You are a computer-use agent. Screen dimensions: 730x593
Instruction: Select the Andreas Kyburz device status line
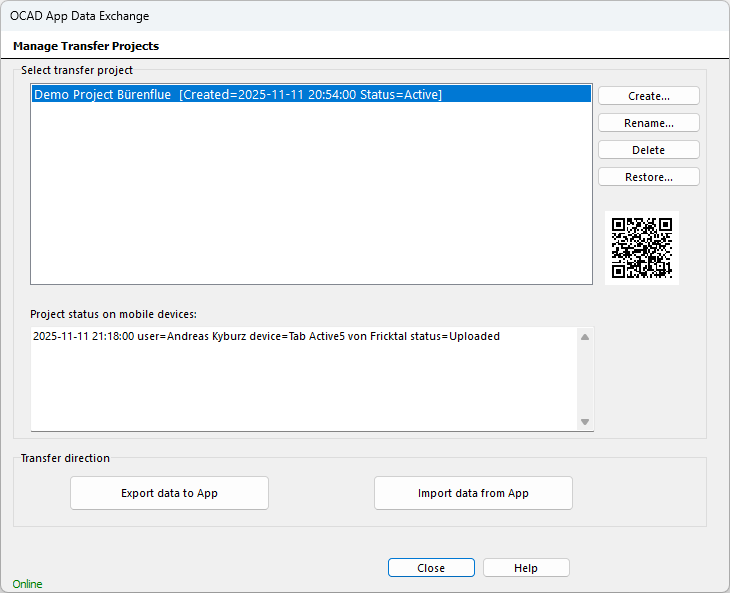pos(266,336)
